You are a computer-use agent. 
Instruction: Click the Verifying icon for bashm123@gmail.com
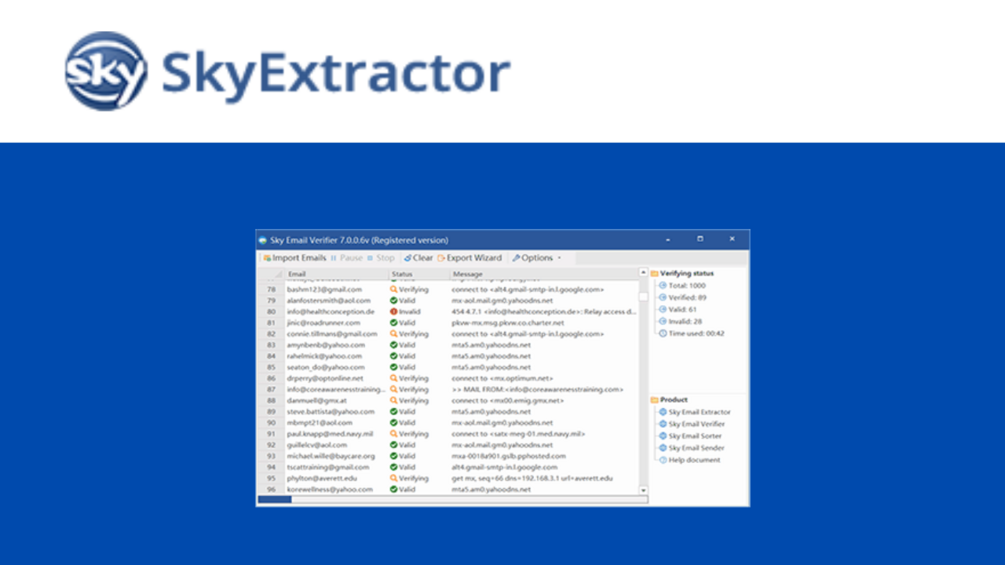(x=394, y=290)
